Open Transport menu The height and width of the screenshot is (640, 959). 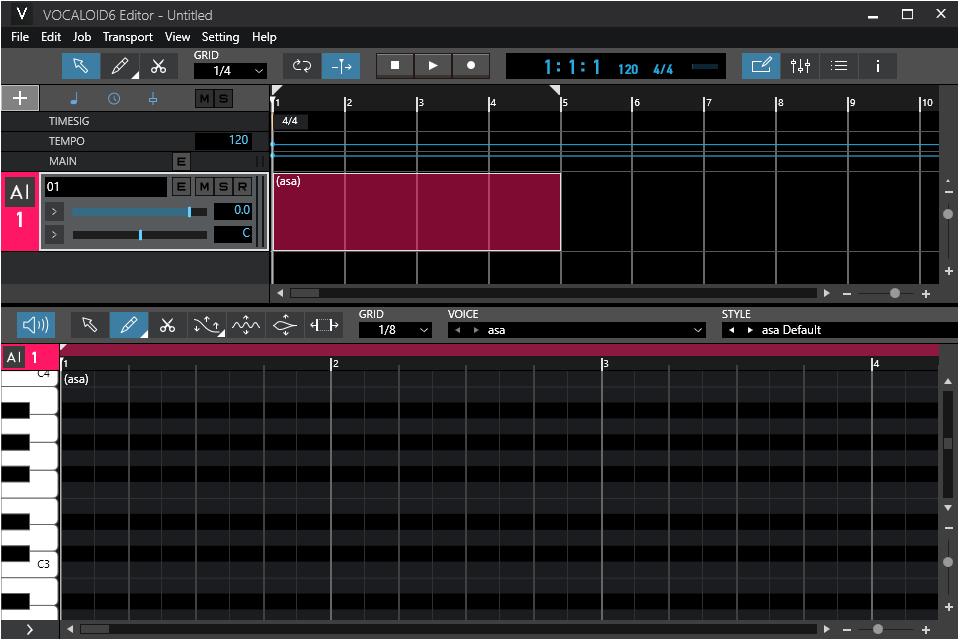coord(128,37)
